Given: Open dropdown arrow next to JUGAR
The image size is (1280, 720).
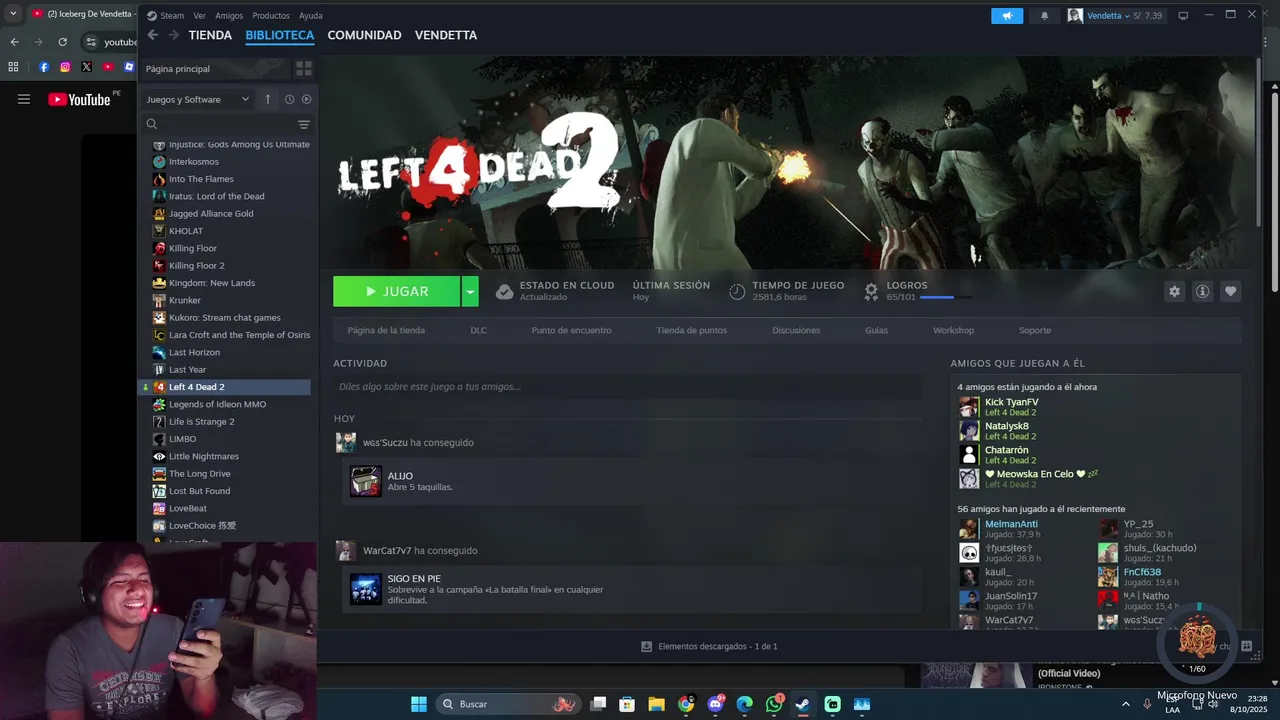Looking at the screenshot, I should click(470, 291).
